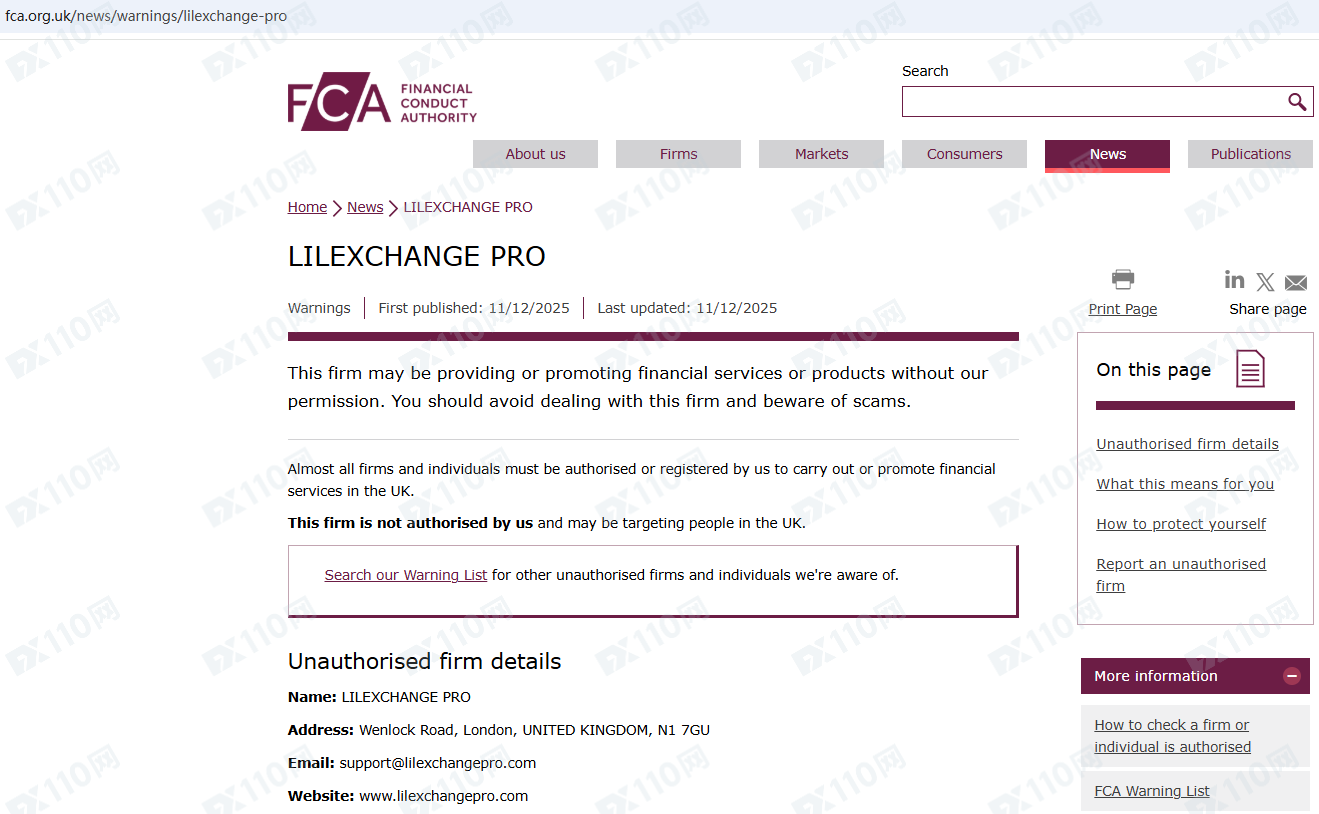Open the FCA Warning List link
Viewport: 1319px width, 814px height.
pyautogui.click(x=1152, y=791)
